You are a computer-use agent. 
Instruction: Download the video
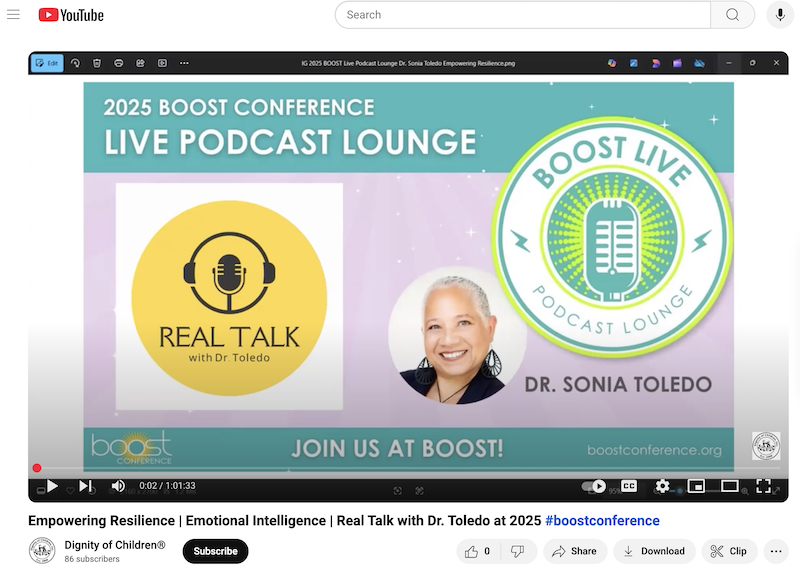(x=655, y=551)
